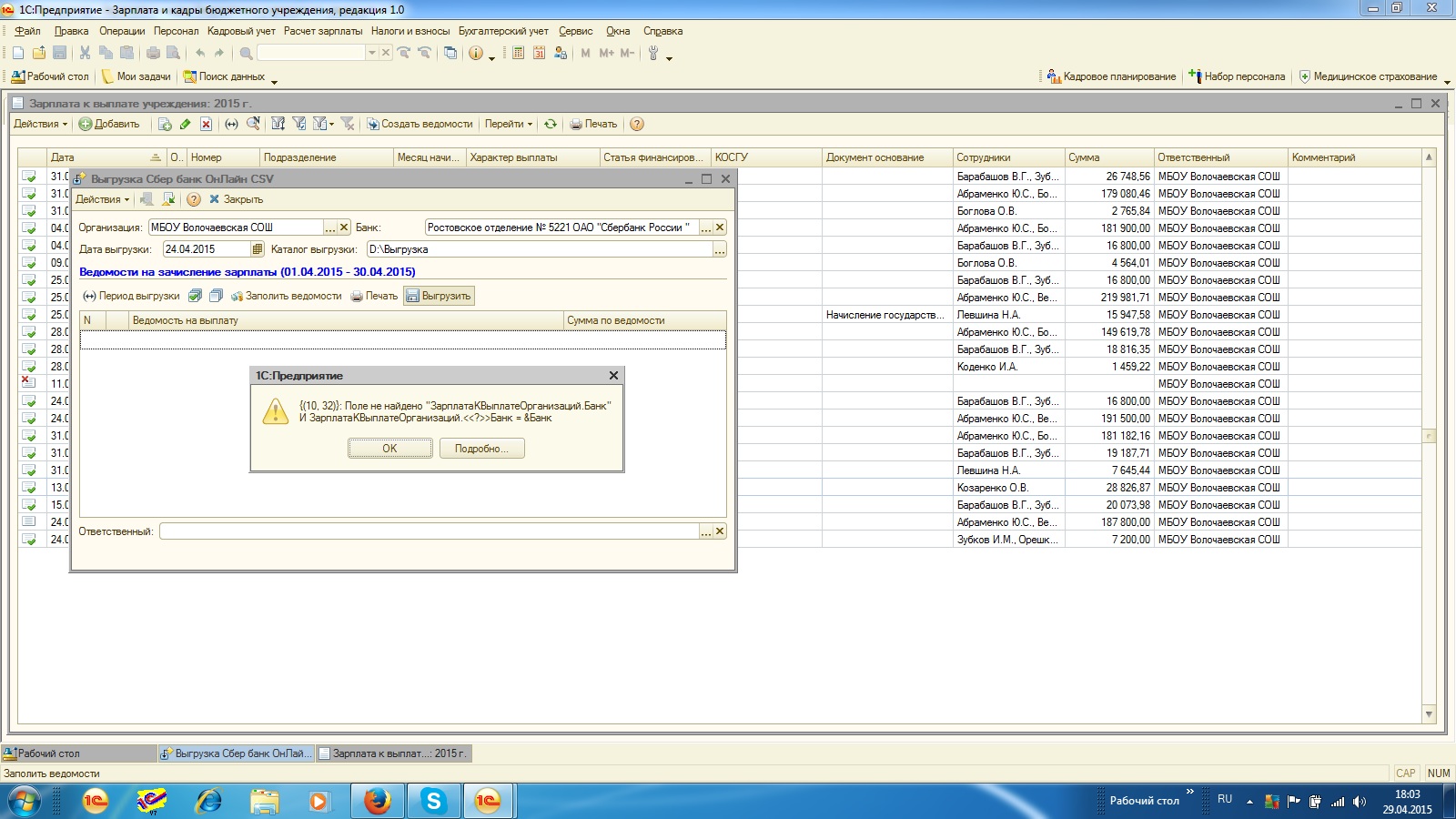1456x819 pixels.
Task: Click the green pencil Edit icon
Action: 186,124
